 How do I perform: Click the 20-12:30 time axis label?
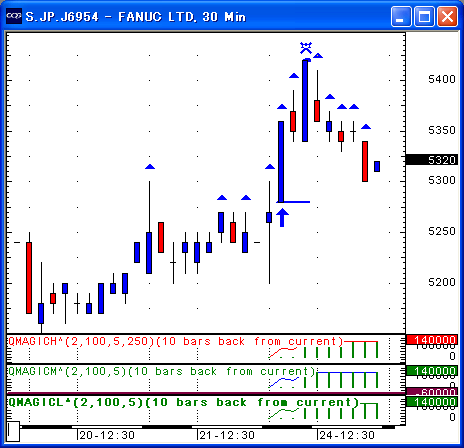(x=107, y=435)
